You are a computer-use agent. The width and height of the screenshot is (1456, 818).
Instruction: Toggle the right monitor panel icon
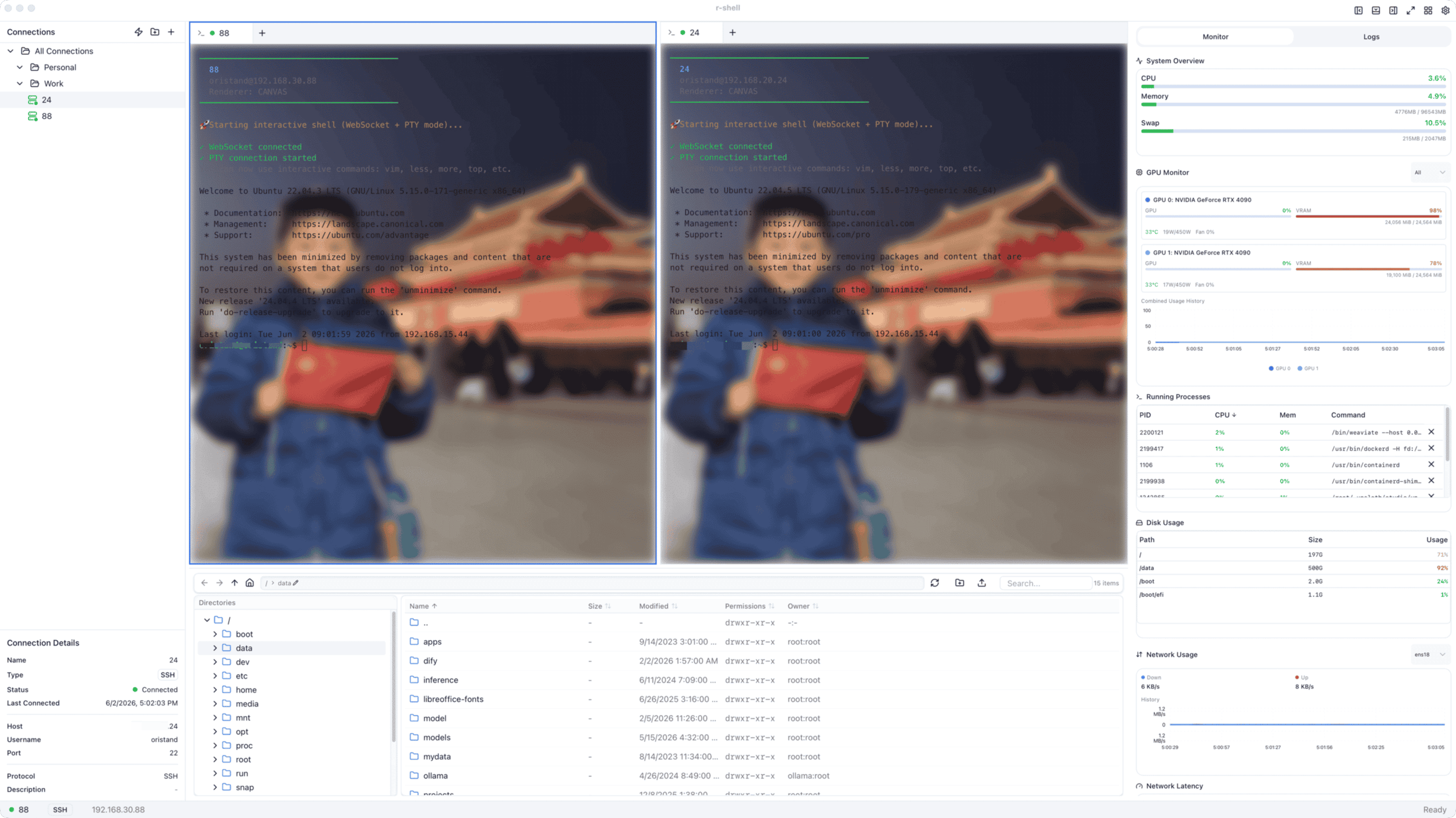point(1393,10)
